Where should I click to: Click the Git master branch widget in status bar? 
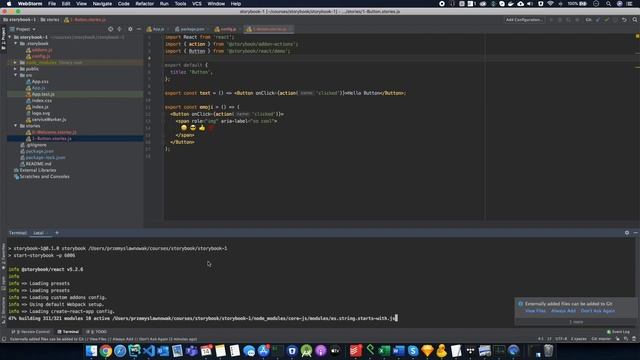click(601, 339)
